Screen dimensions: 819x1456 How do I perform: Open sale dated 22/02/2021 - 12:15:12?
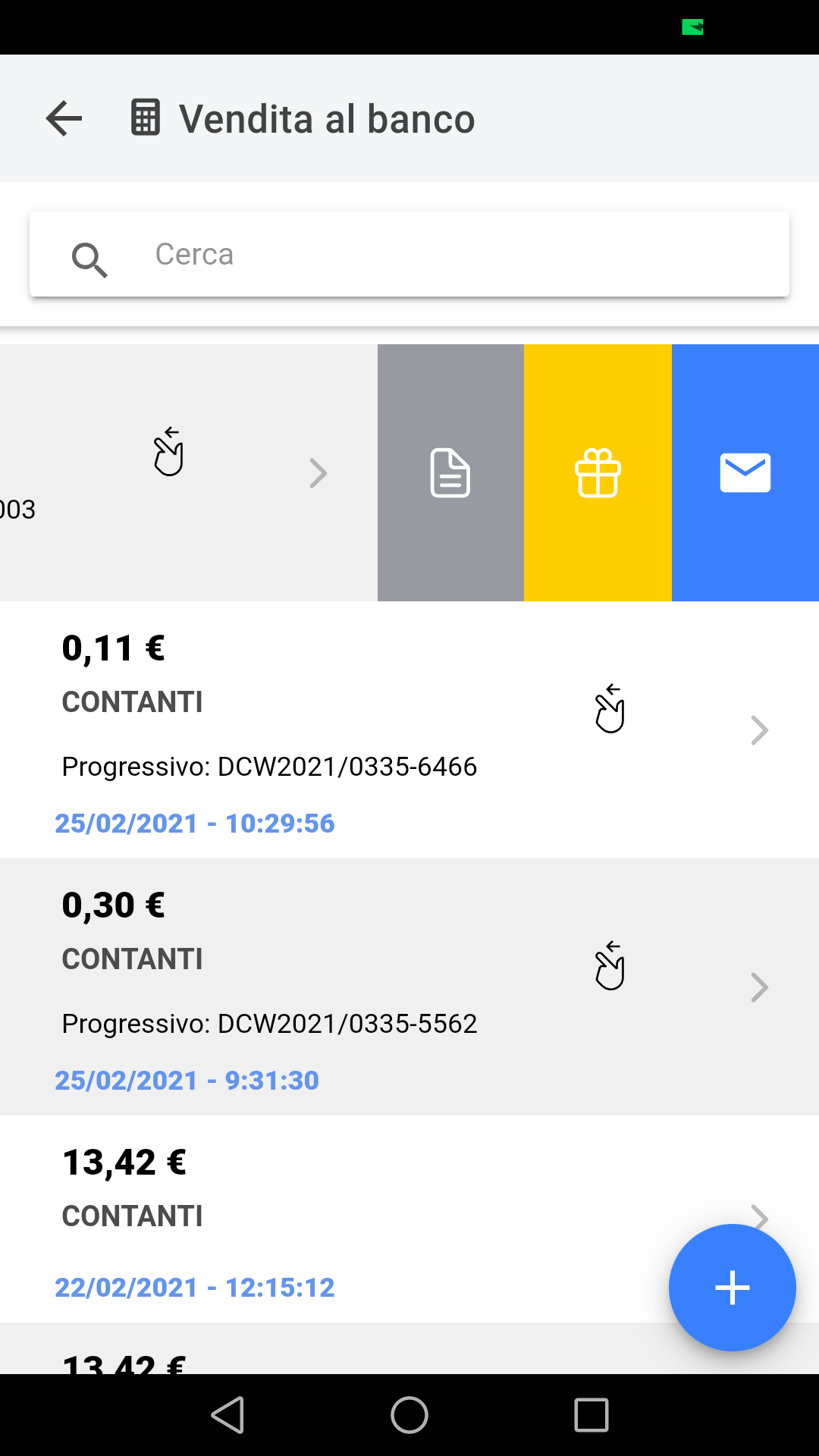point(195,1288)
